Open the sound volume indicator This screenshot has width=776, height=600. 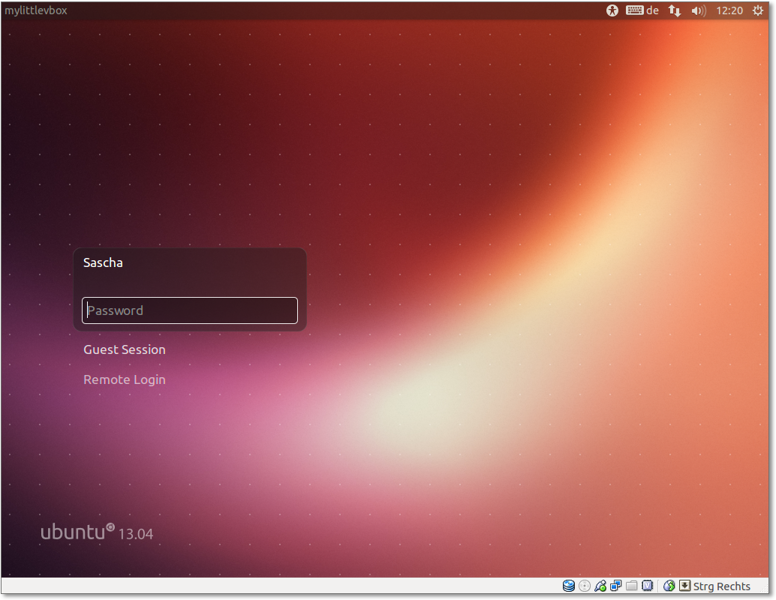(x=698, y=10)
